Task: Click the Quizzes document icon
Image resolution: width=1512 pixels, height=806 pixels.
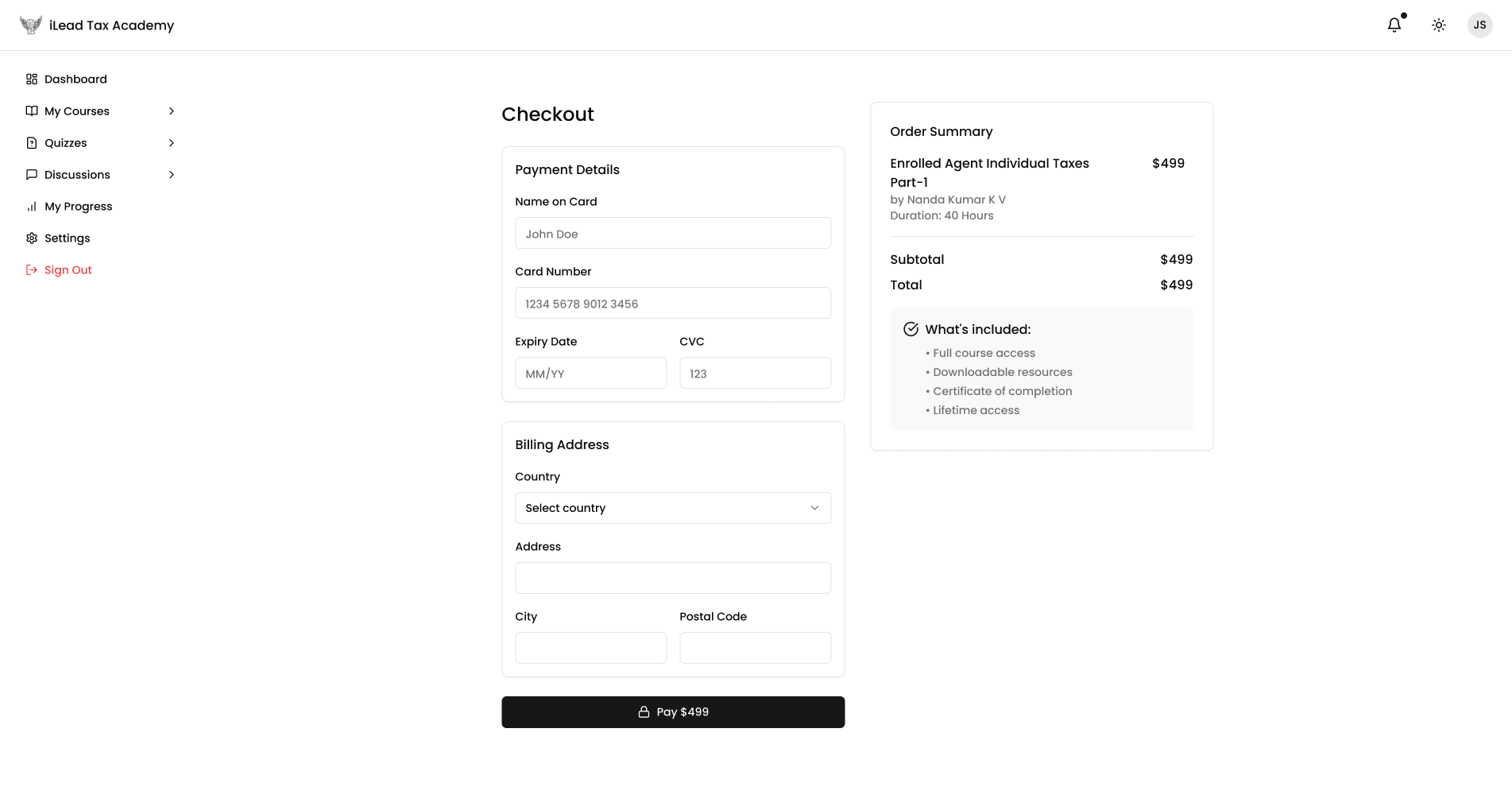Action: tap(32, 143)
